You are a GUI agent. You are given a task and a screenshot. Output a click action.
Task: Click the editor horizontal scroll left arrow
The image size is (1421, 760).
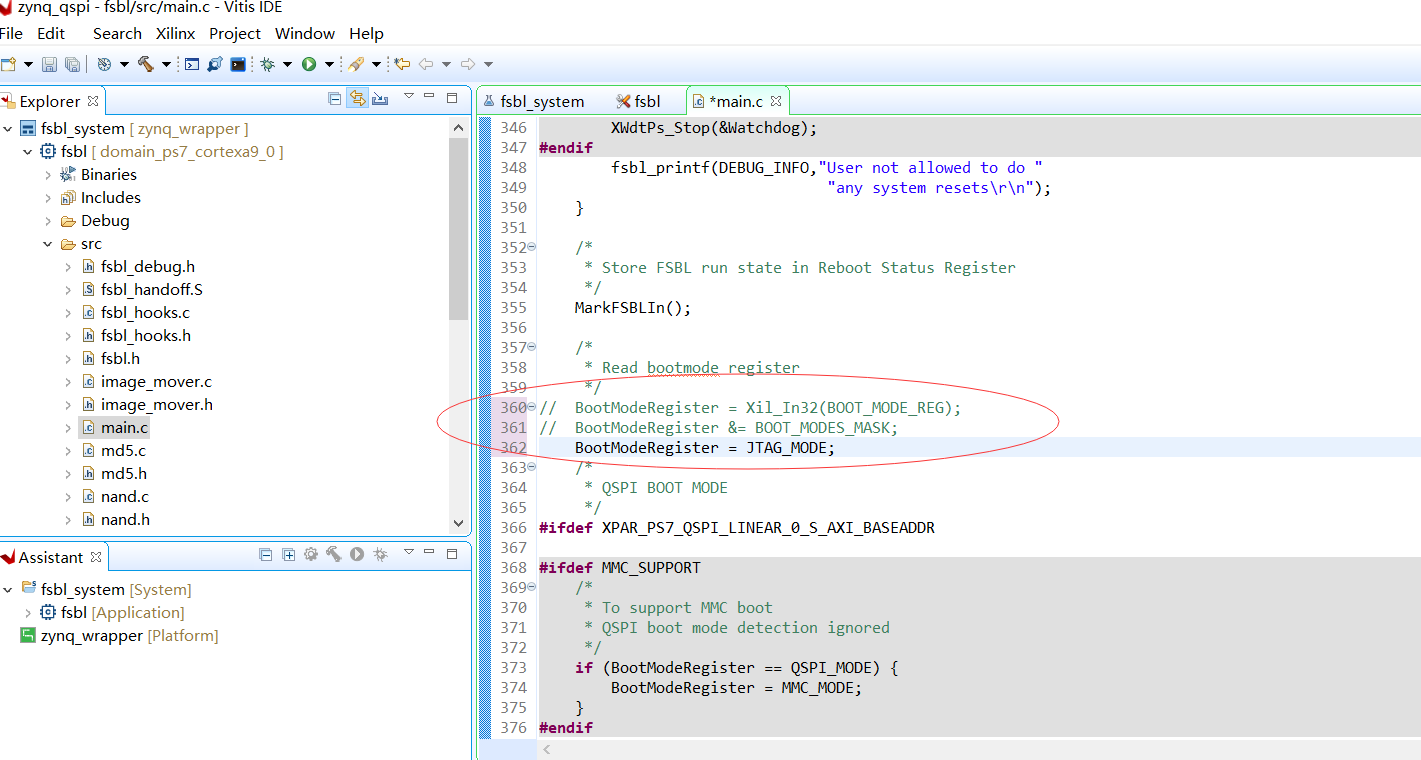(546, 749)
